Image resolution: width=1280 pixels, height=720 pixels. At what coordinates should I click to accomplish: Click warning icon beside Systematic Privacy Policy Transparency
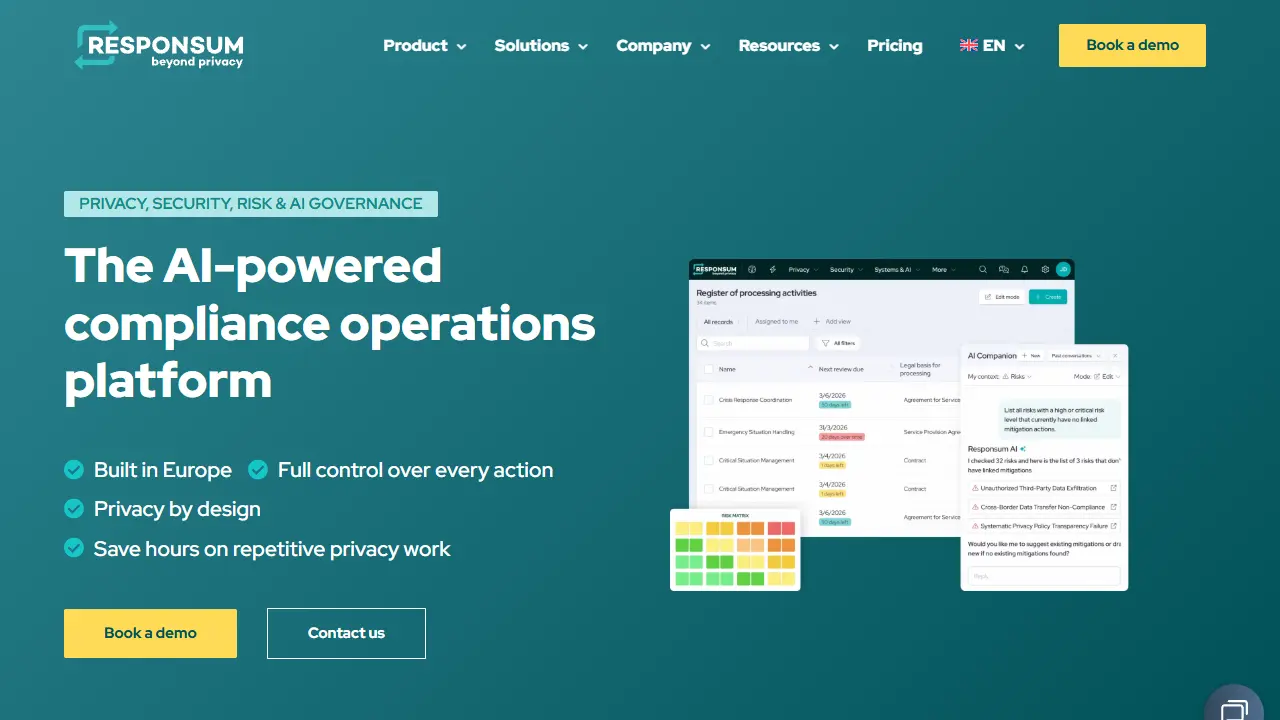click(975, 526)
